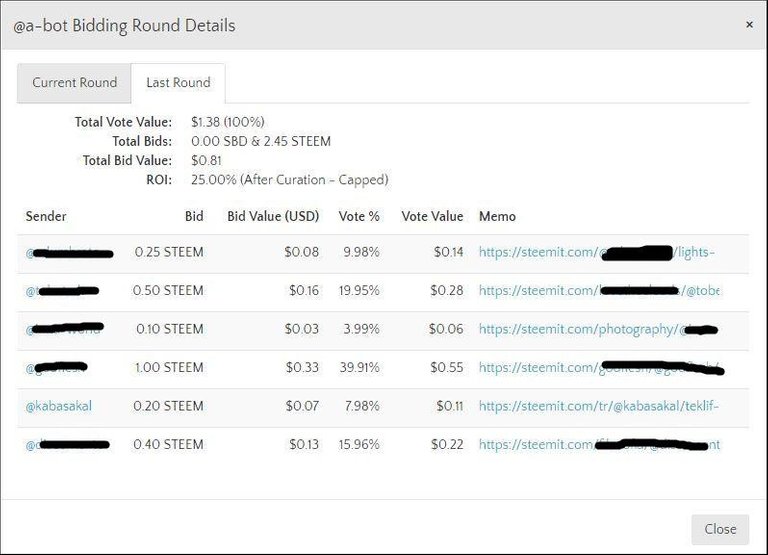Click the 19.95% vote percentage
The image size is (768, 555).
pos(359,290)
